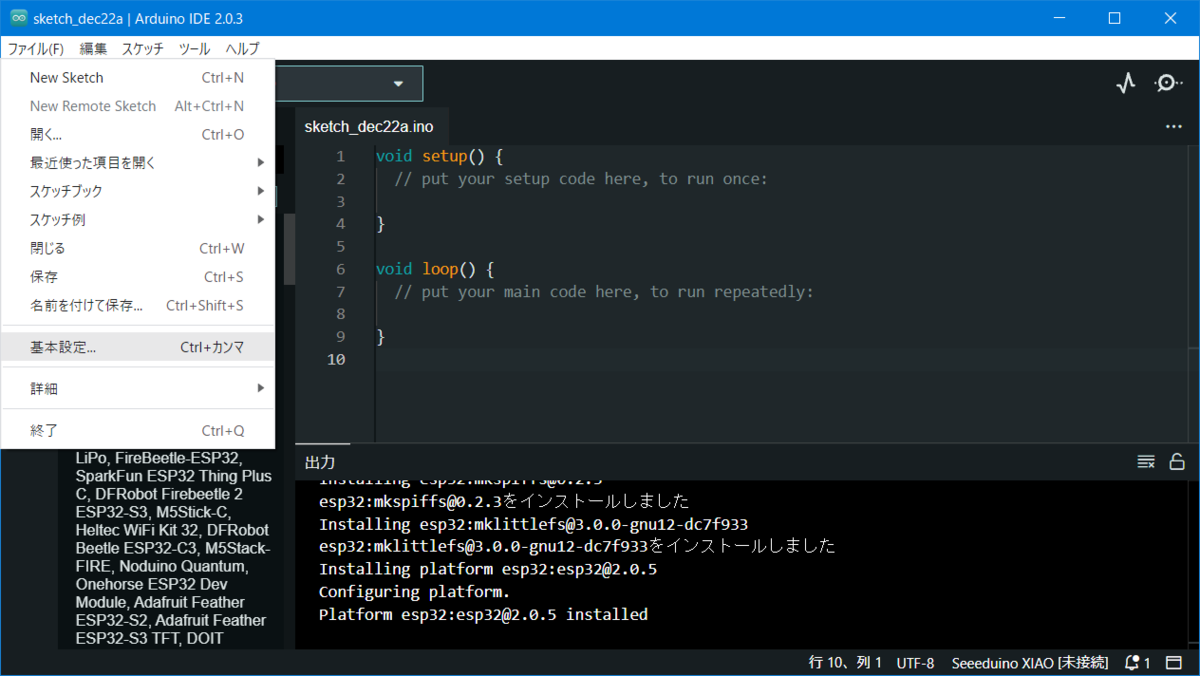Expand 詳細 submenu

pos(138,388)
